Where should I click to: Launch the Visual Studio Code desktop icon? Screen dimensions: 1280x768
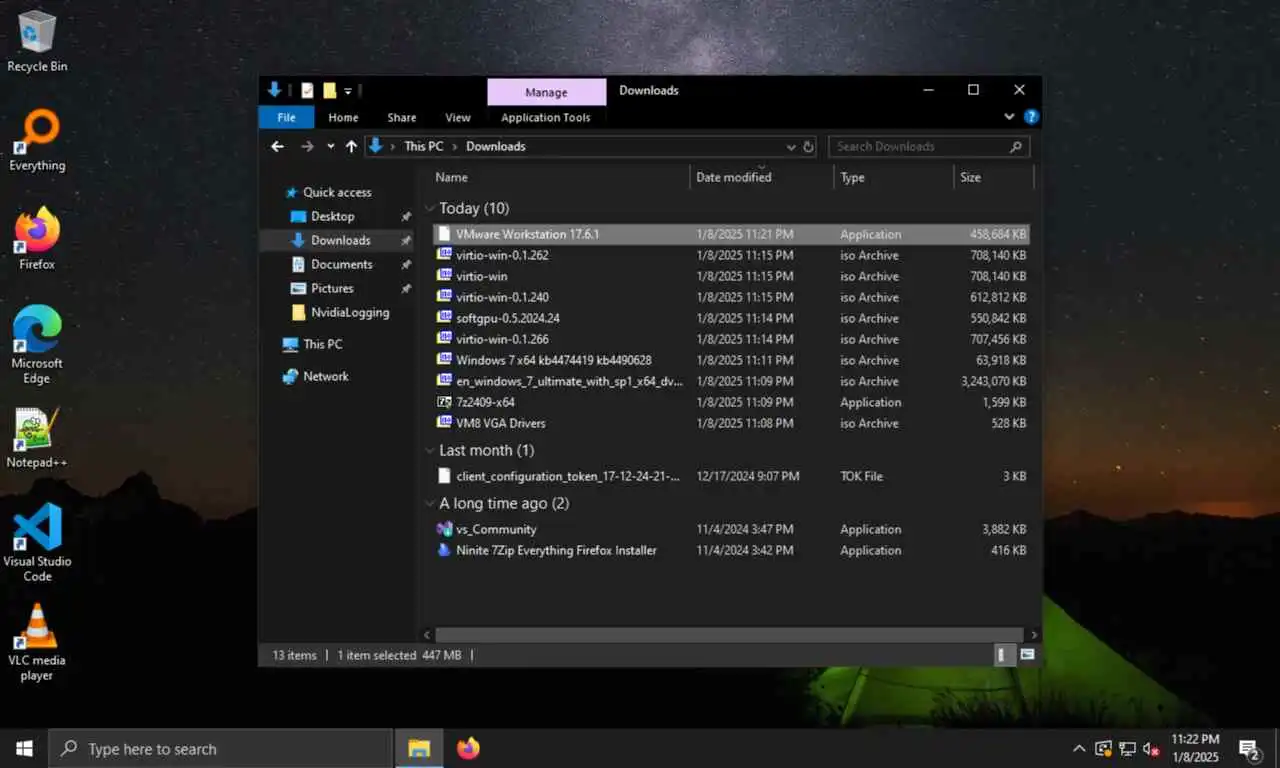(37, 542)
